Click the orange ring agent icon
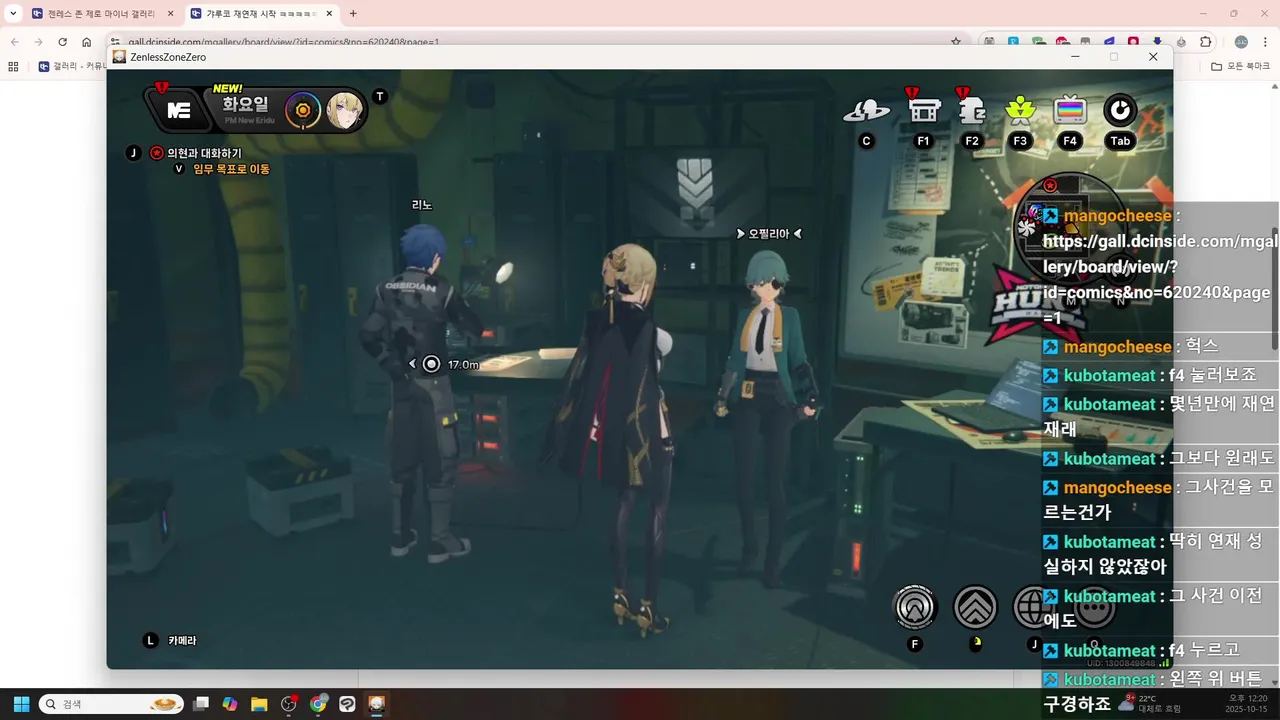Image resolution: width=1280 pixels, height=720 pixels. 303,110
